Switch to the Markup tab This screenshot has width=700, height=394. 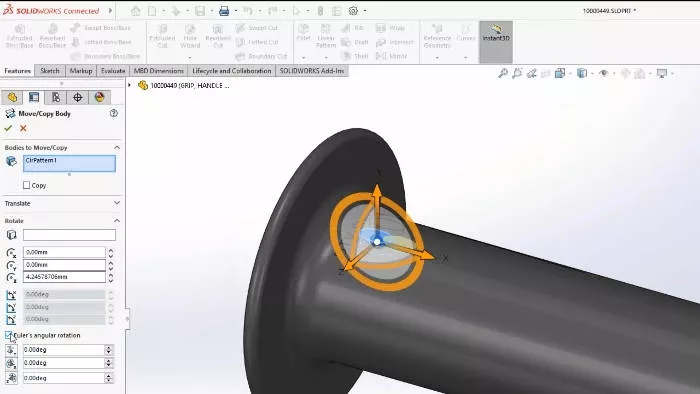tap(81, 71)
